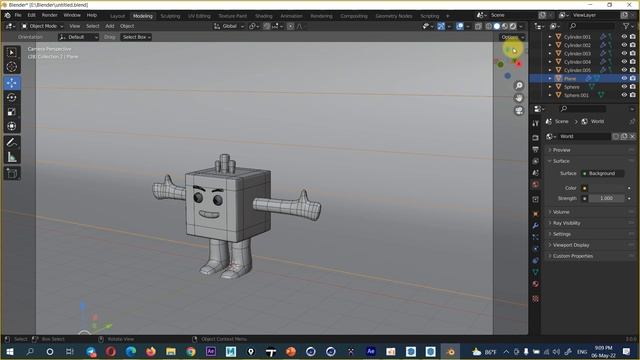This screenshot has height=360, width=640.
Task: Open the Options dropdown in viewport
Action: [x=513, y=37]
